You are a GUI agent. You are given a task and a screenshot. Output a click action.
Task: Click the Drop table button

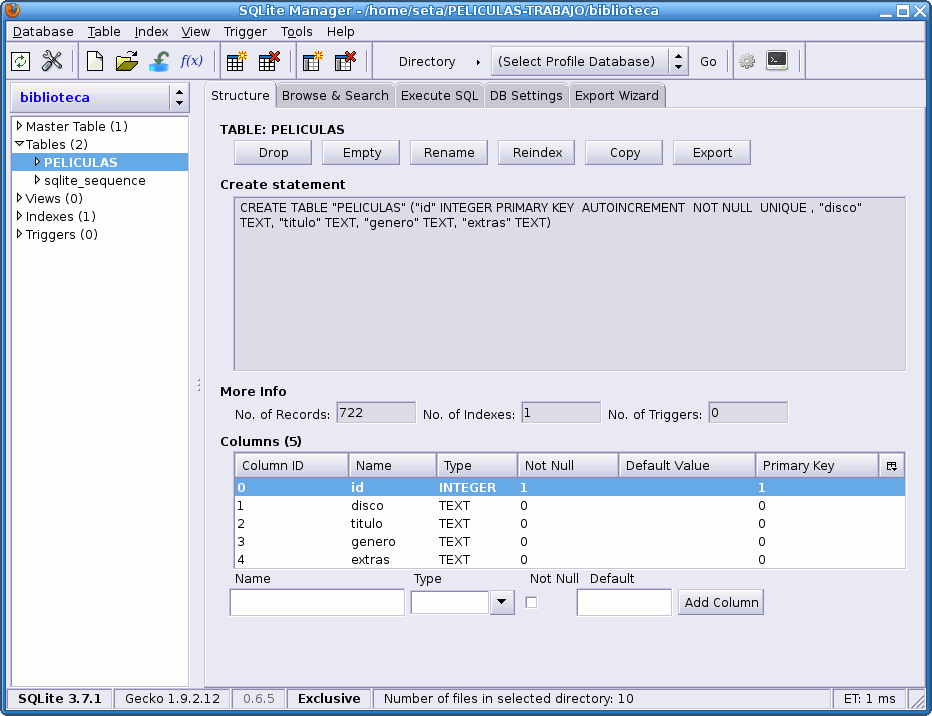273,153
